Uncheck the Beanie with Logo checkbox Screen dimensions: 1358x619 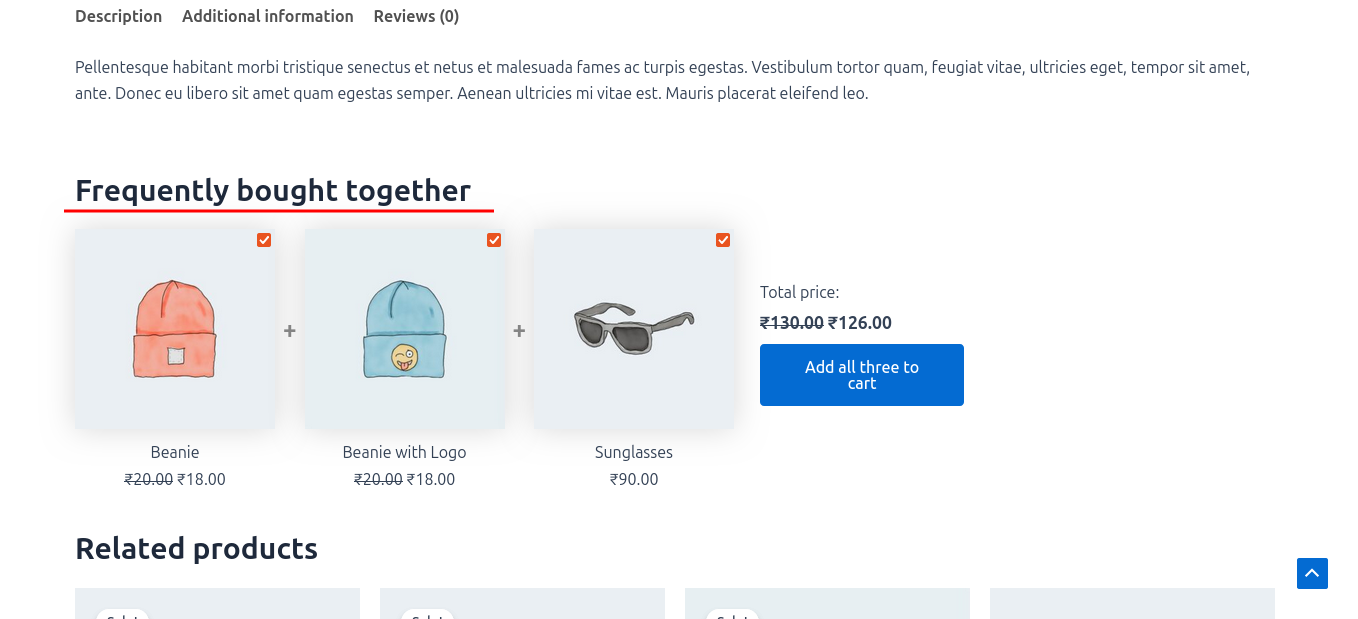coord(494,240)
